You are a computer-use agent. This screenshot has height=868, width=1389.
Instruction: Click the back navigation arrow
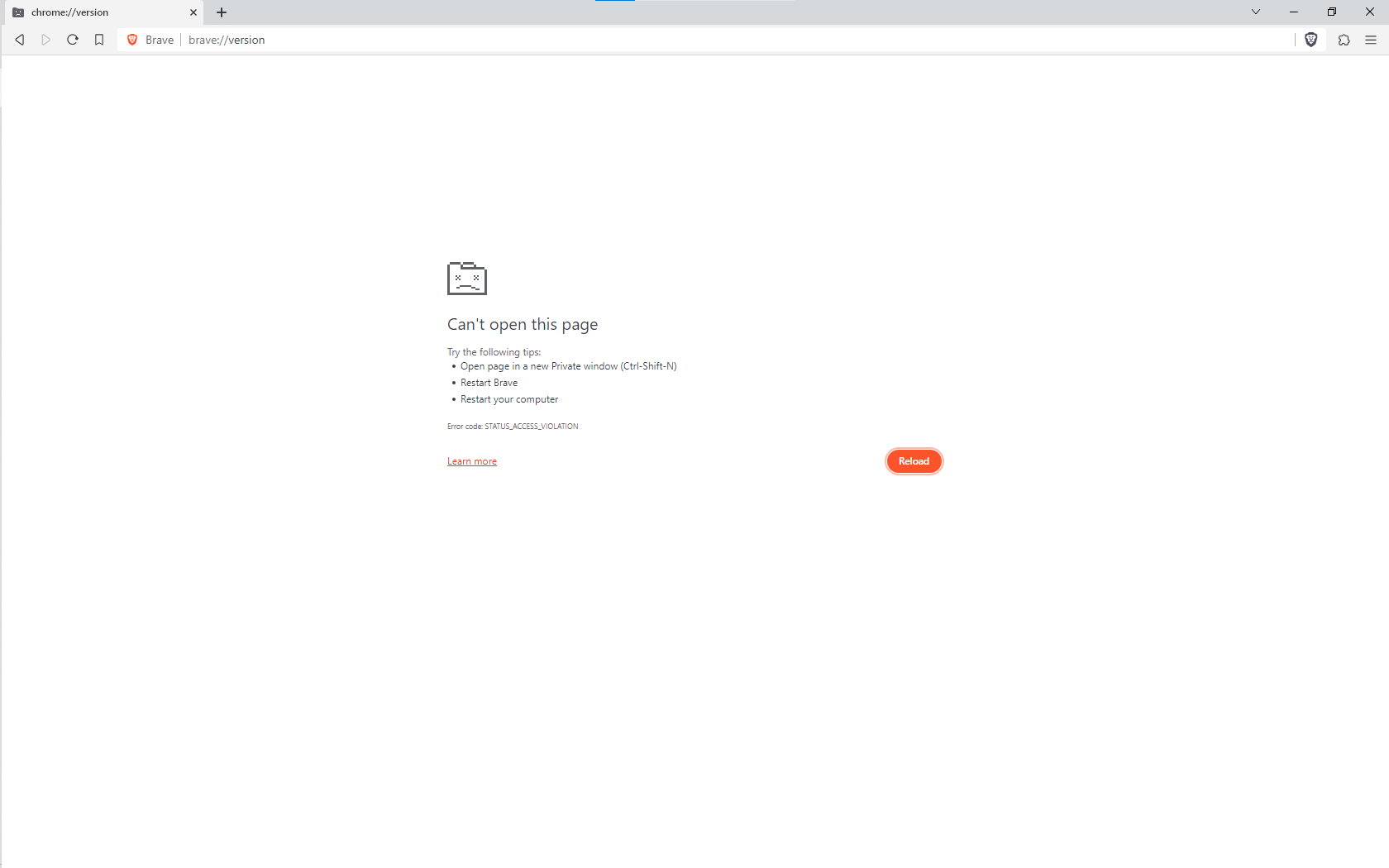point(19,39)
